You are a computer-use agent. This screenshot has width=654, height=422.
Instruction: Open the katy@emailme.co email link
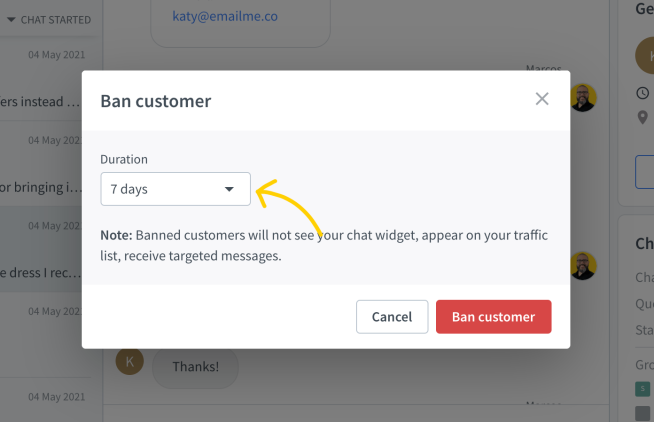(225, 16)
